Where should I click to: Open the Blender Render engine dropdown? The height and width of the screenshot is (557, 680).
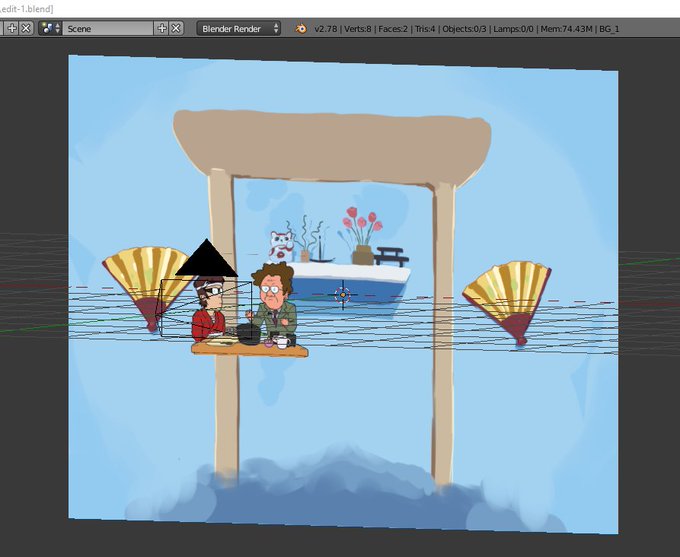point(239,29)
